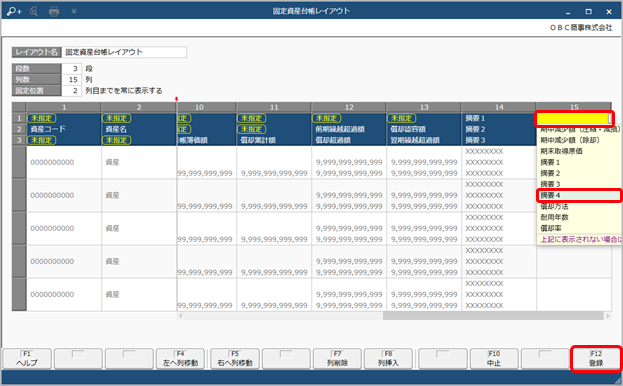Screen dimensions: 623x386
Task: Click the horizontal scrollbar left arrow
Action: 181,316
